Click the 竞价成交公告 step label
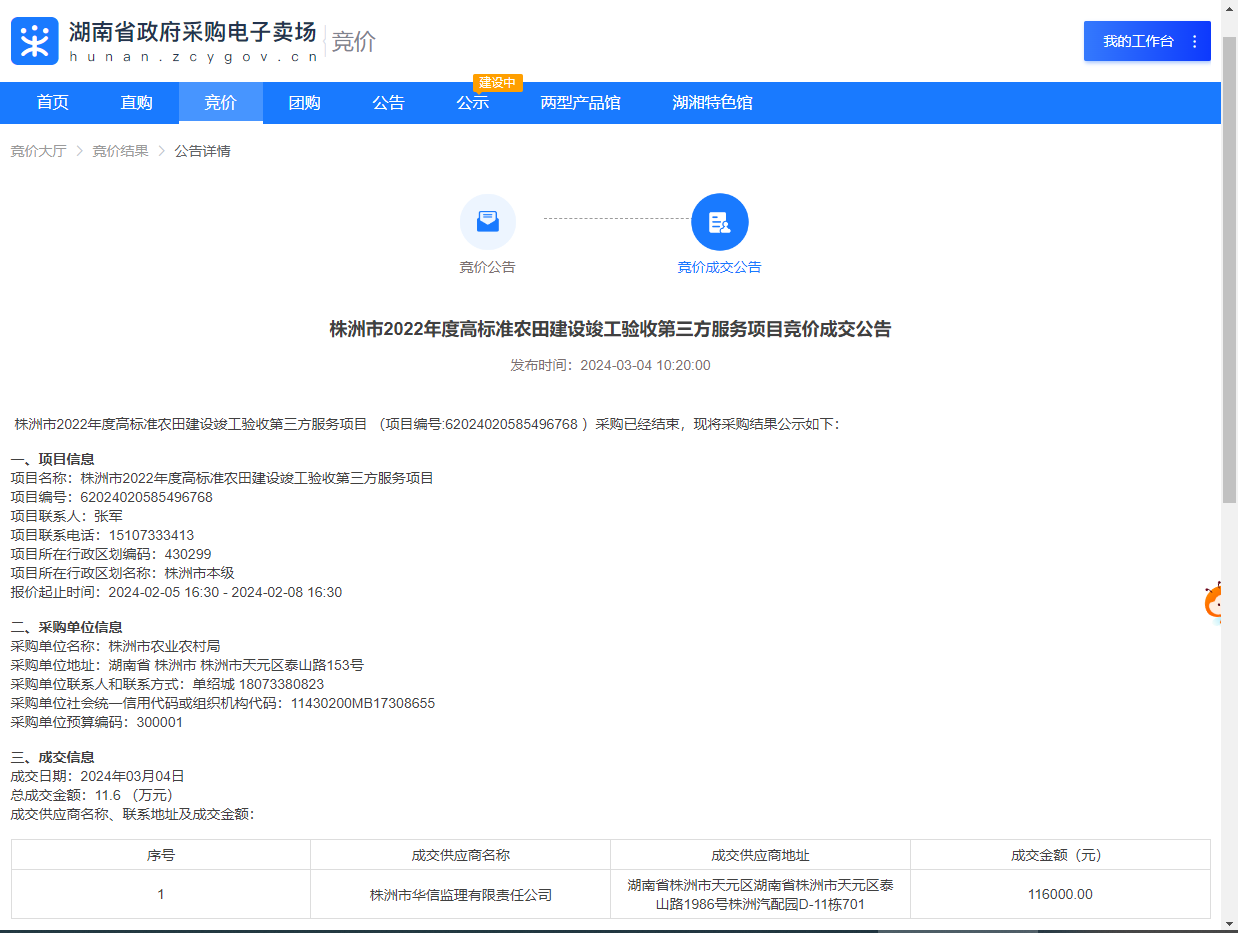This screenshot has width=1238, height=933. click(x=719, y=267)
